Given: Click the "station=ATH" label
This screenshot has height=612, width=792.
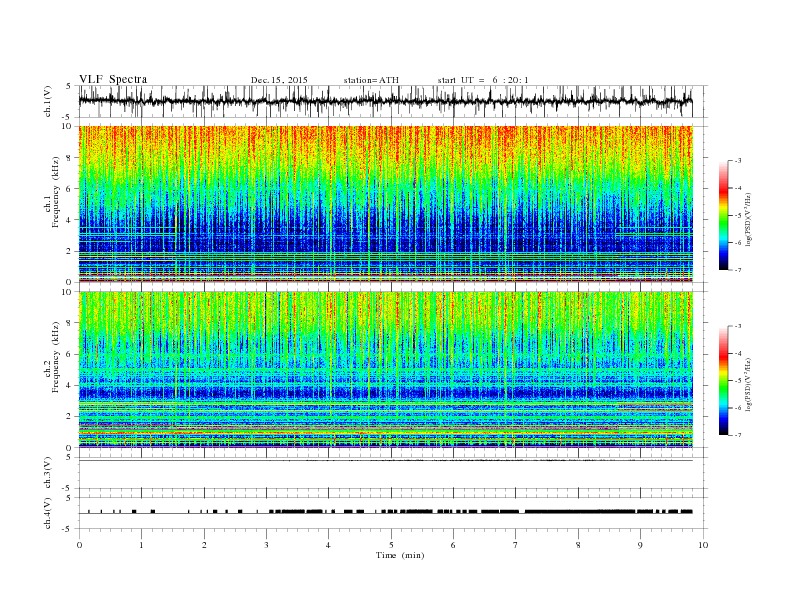Looking at the screenshot, I should 371,80.
